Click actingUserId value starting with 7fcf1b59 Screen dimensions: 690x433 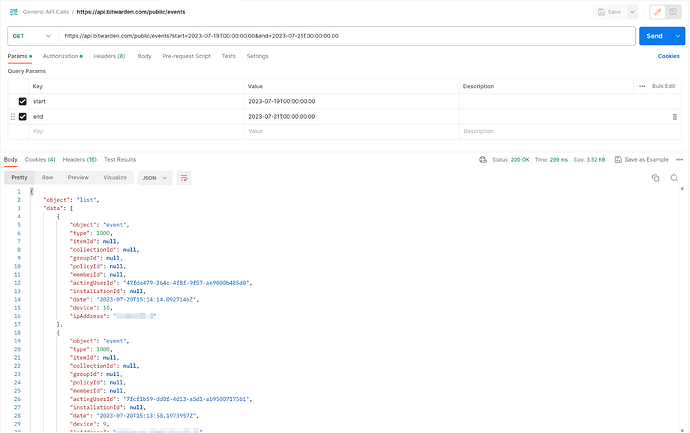coord(187,399)
